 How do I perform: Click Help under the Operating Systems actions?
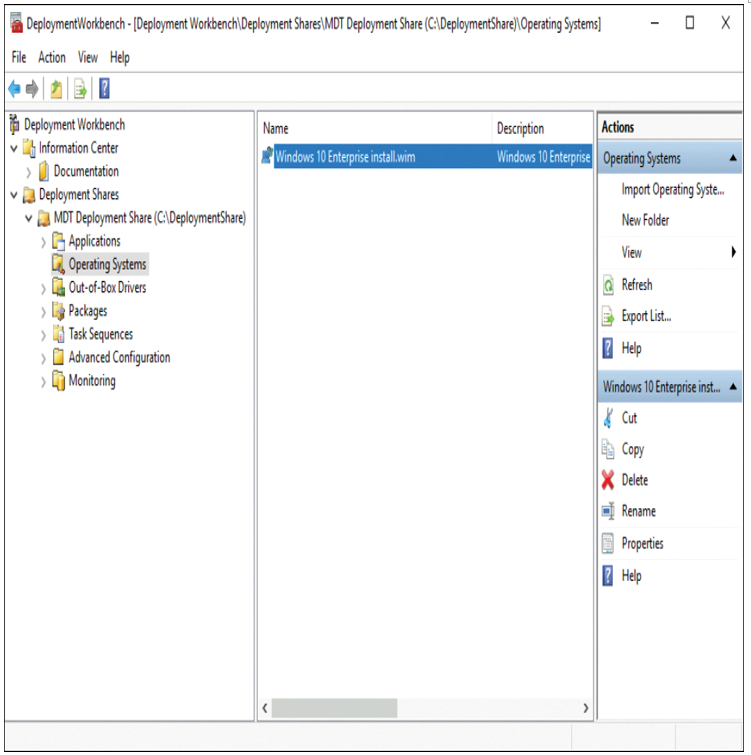point(631,348)
